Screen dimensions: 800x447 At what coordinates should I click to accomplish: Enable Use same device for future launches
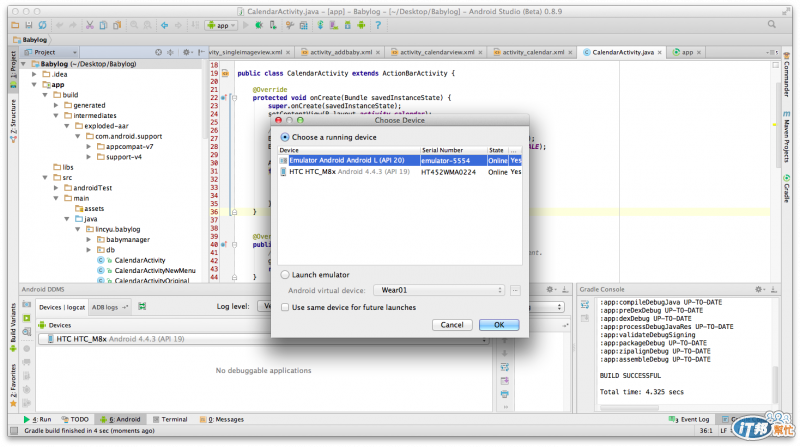pyautogui.click(x=285, y=307)
